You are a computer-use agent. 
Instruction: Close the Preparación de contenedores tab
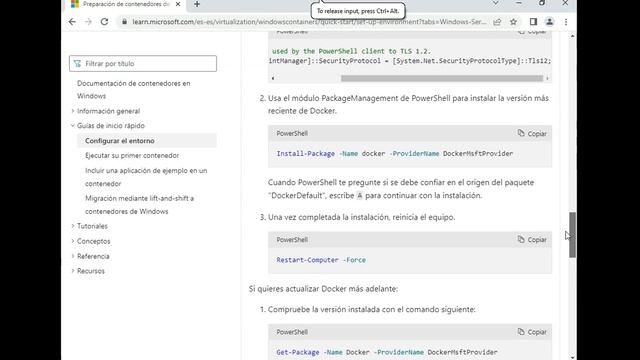tap(178, 4)
